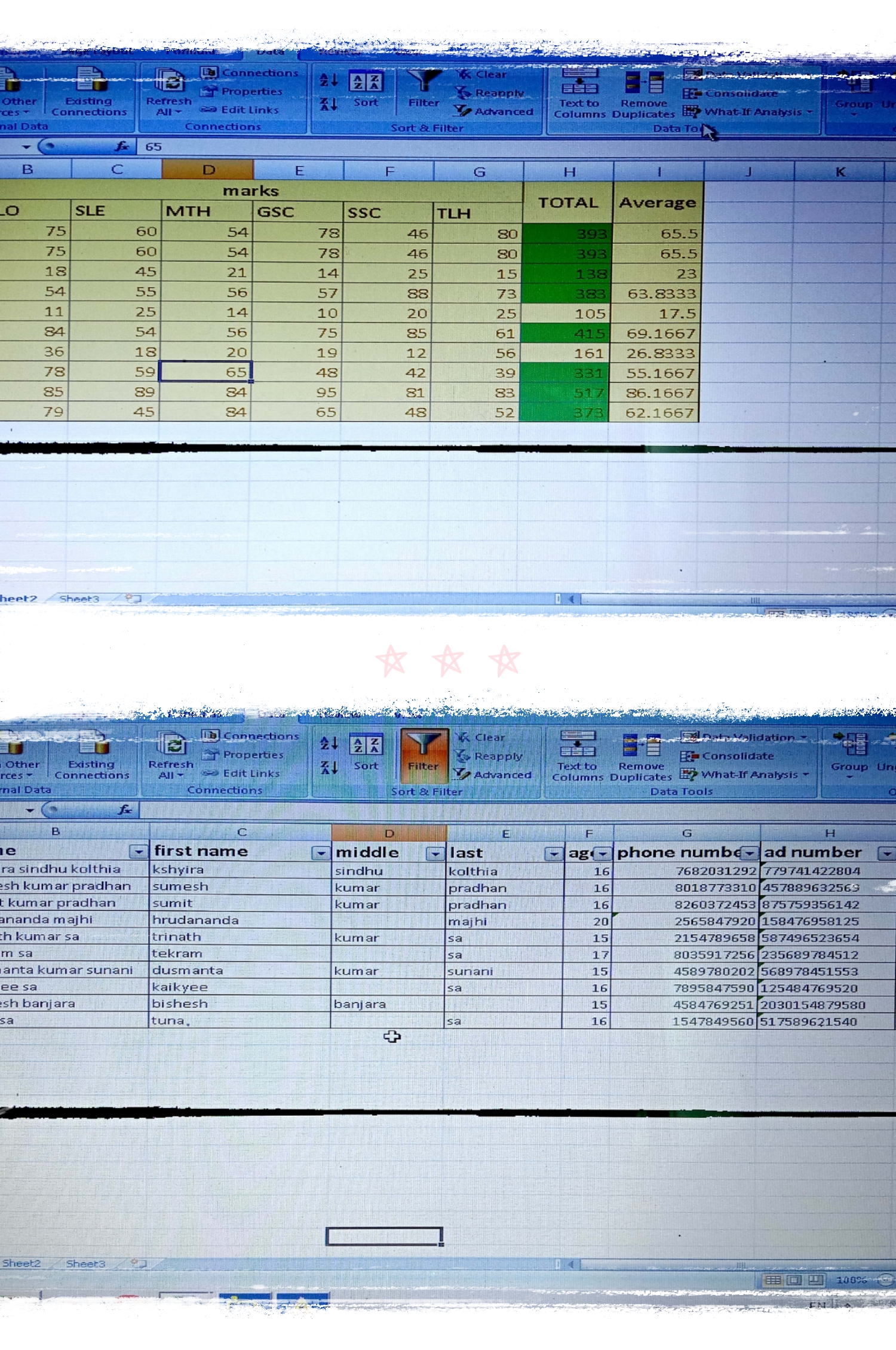
Task: Open the 'first name' column filter dropdown
Action: 321,852
